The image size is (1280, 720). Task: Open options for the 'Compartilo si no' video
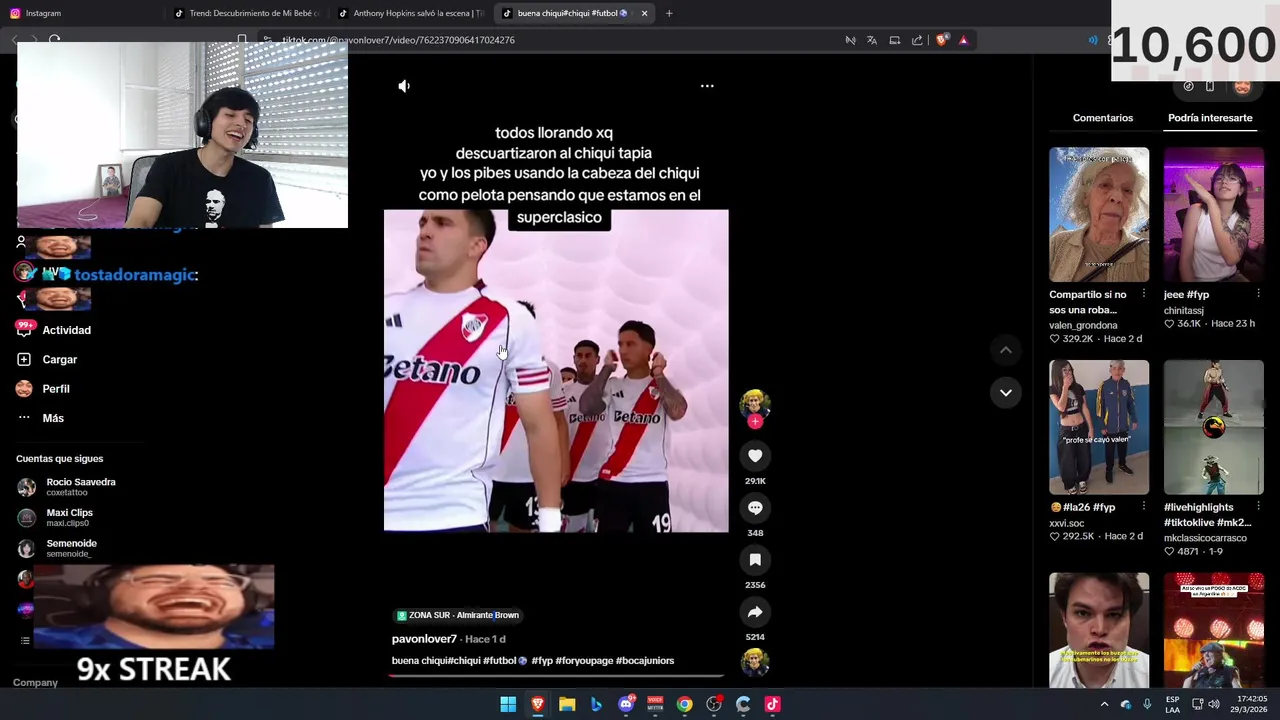[x=1143, y=295]
